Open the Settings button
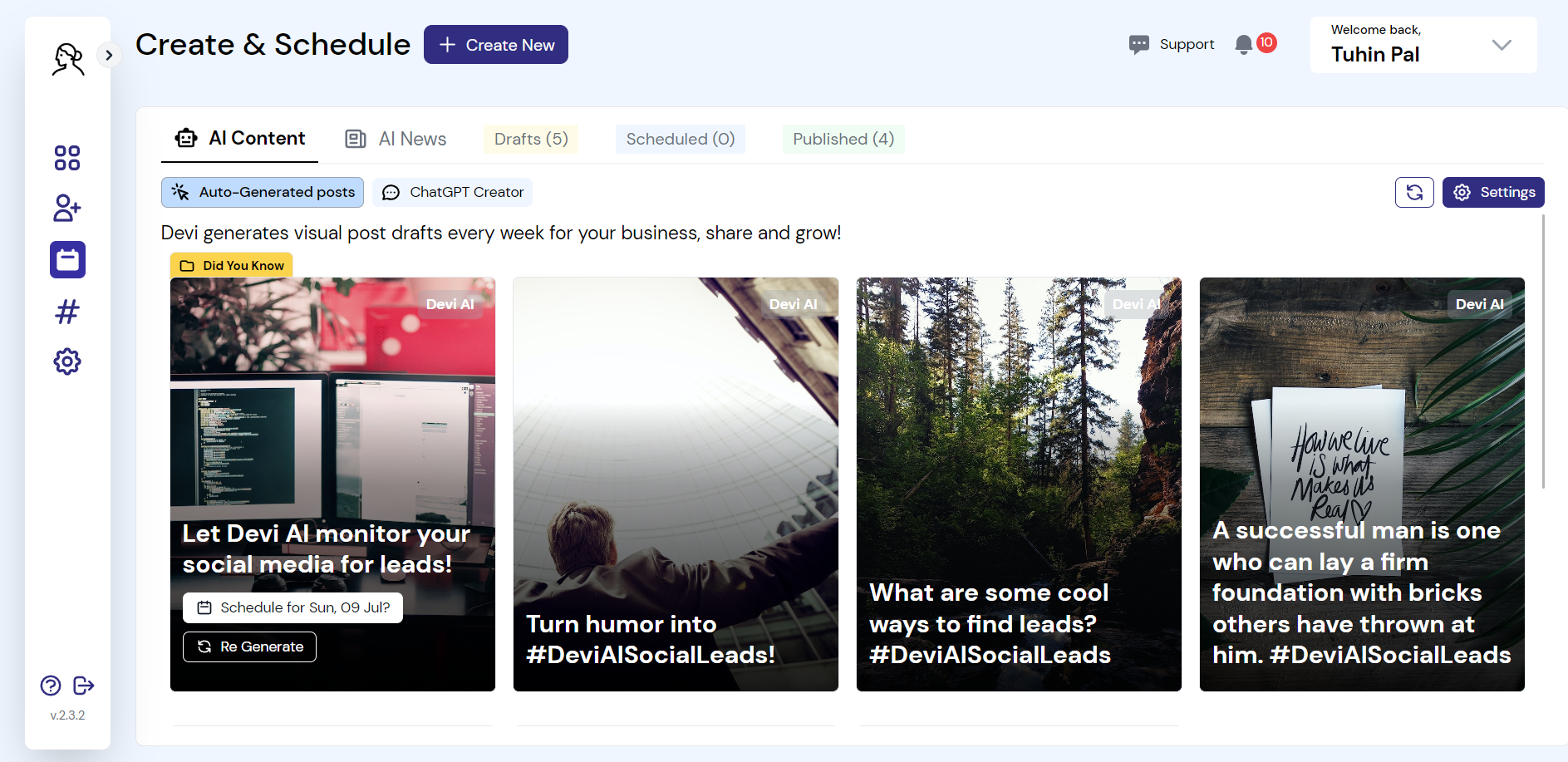1568x762 pixels. [1493, 193]
